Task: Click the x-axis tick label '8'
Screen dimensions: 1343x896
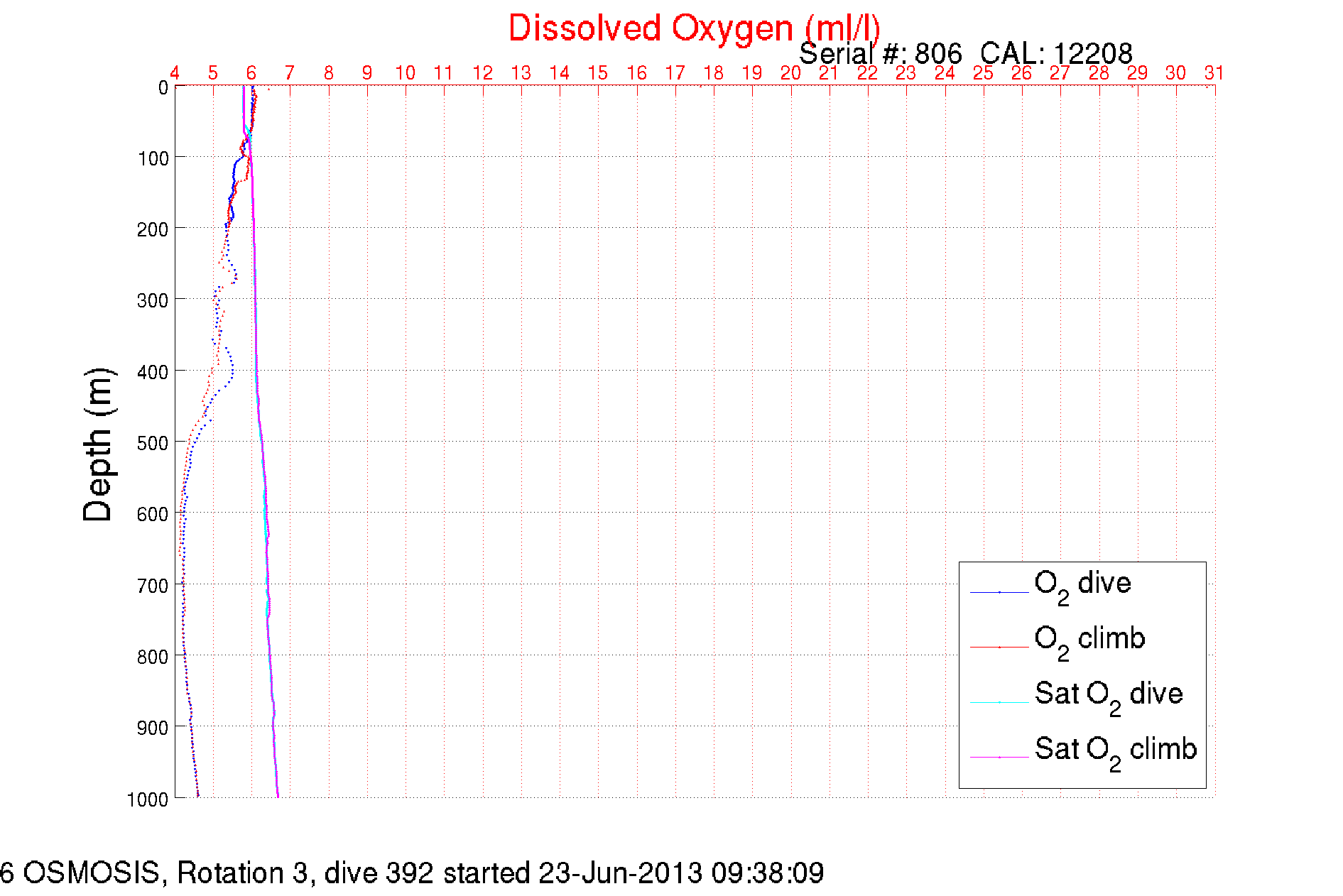Action: tap(329, 73)
